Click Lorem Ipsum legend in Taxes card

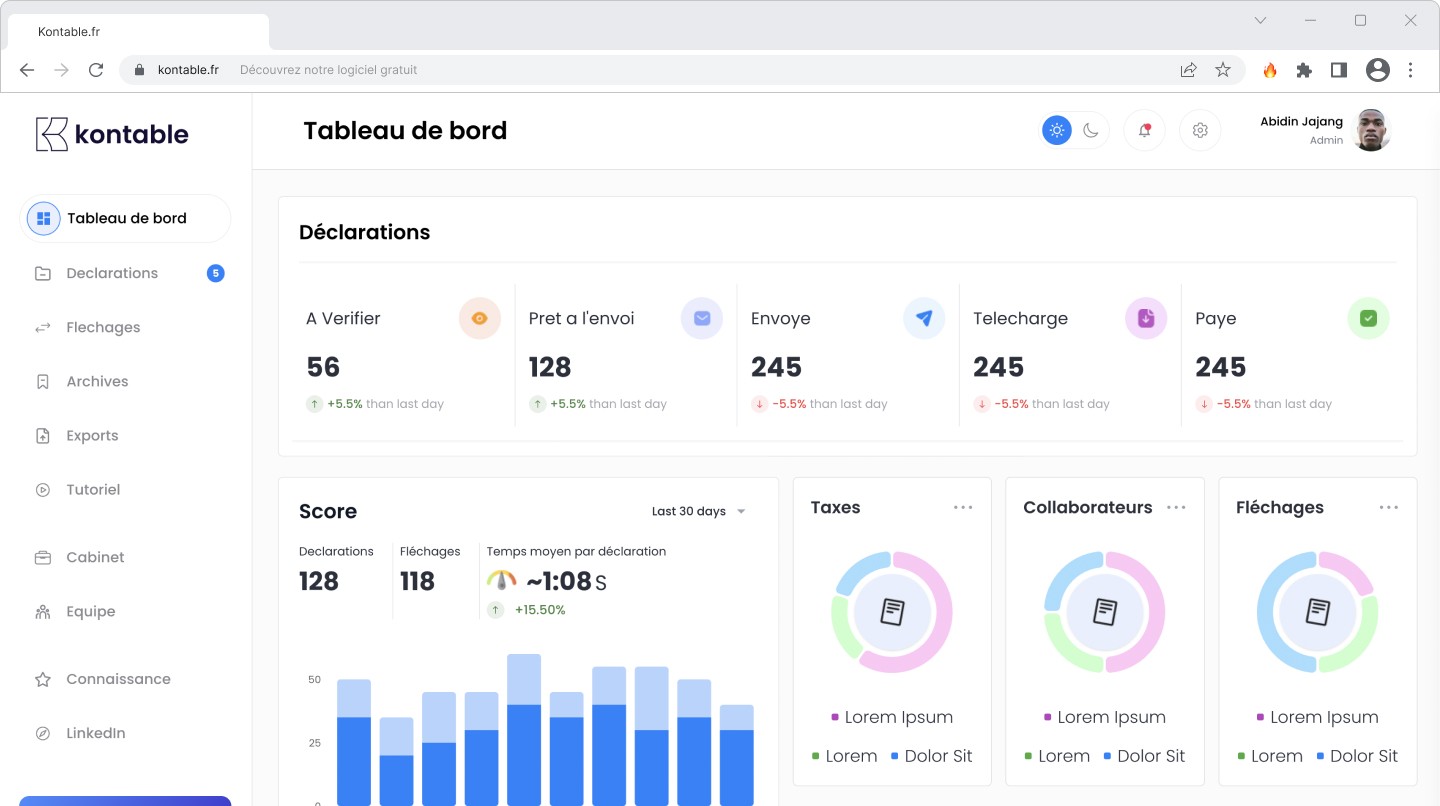892,717
